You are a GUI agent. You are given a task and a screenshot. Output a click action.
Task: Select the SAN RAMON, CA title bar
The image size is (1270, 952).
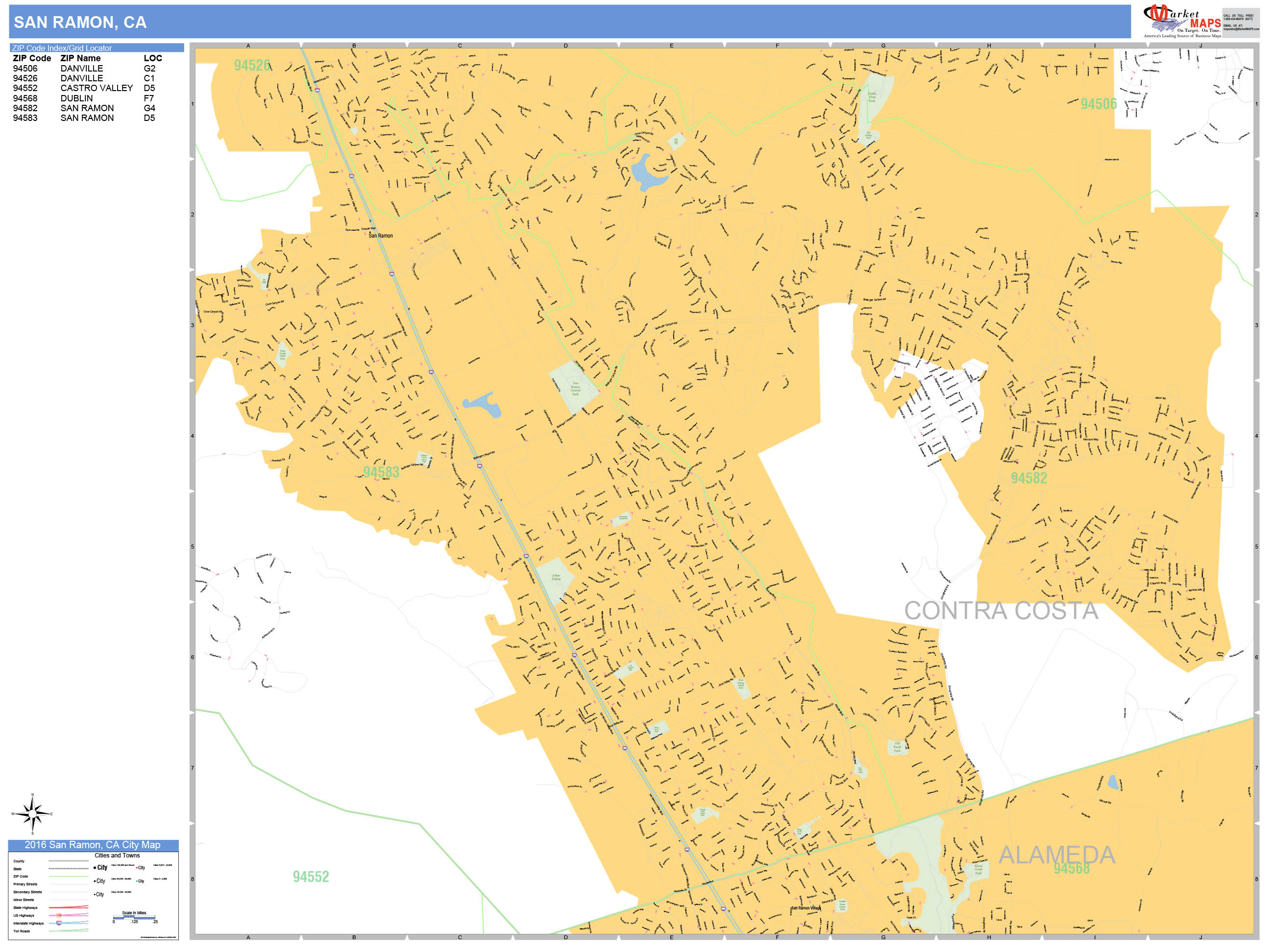80,22
